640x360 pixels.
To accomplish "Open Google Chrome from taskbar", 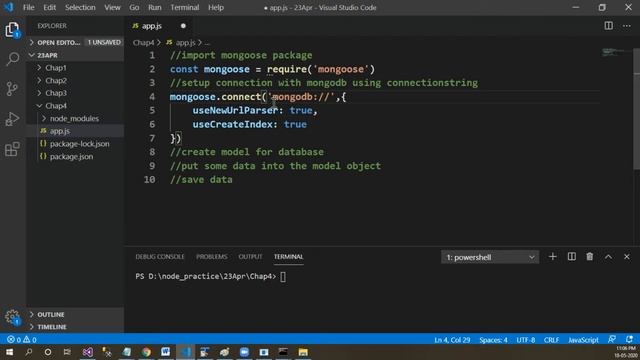I will [x=146, y=352].
